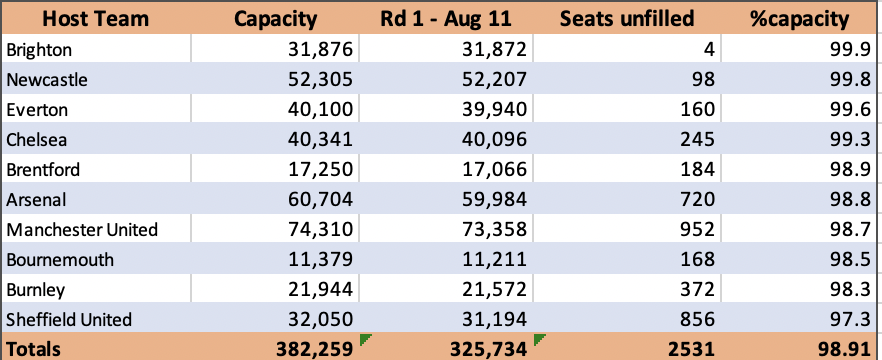Select the Brighton team cell
The width and height of the screenshot is (882, 360).
[x=96, y=50]
